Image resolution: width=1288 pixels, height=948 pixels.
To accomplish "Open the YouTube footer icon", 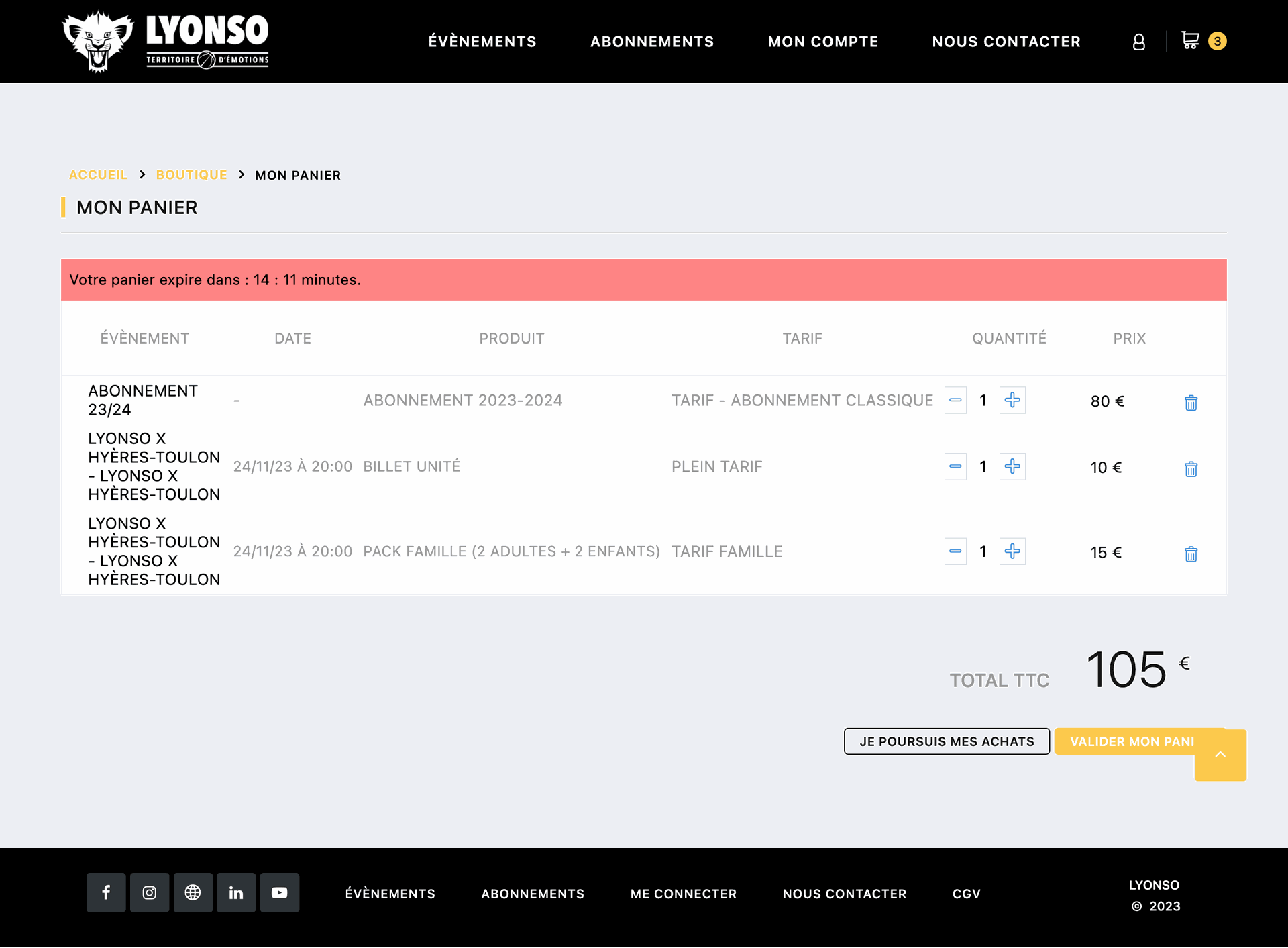I will [280, 892].
